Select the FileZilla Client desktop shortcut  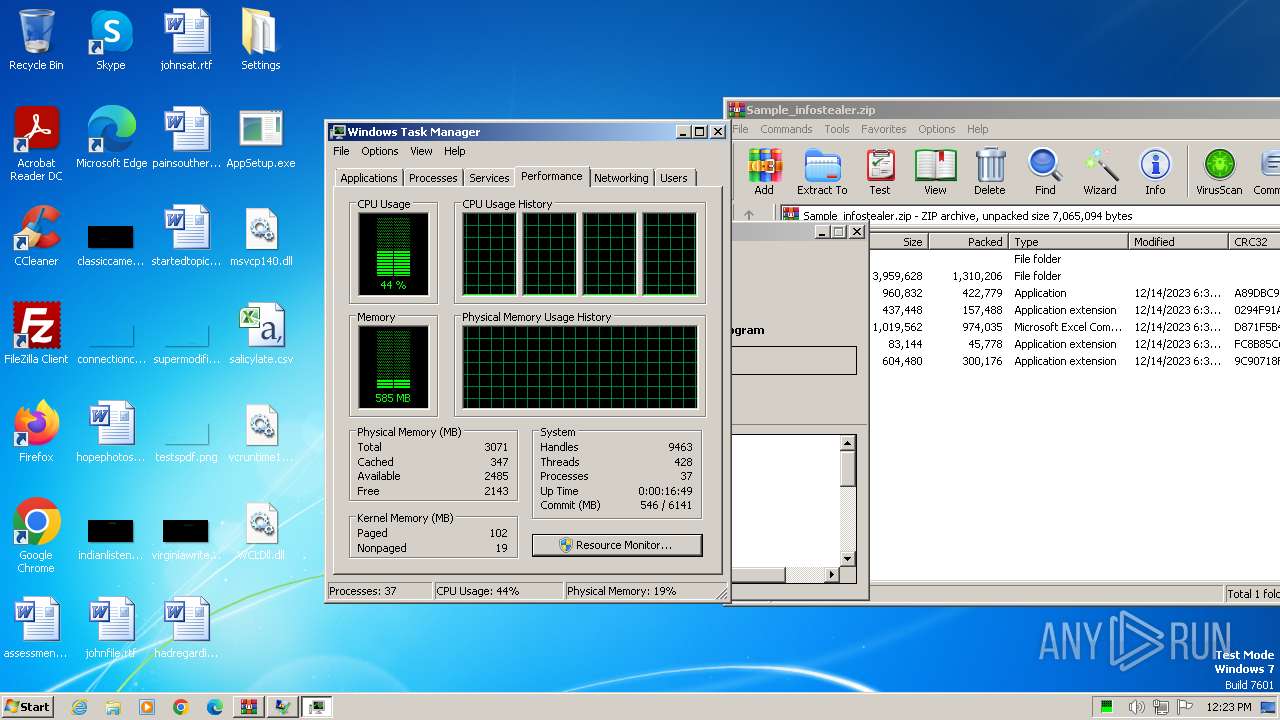pyautogui.click(x=36, y=334)
